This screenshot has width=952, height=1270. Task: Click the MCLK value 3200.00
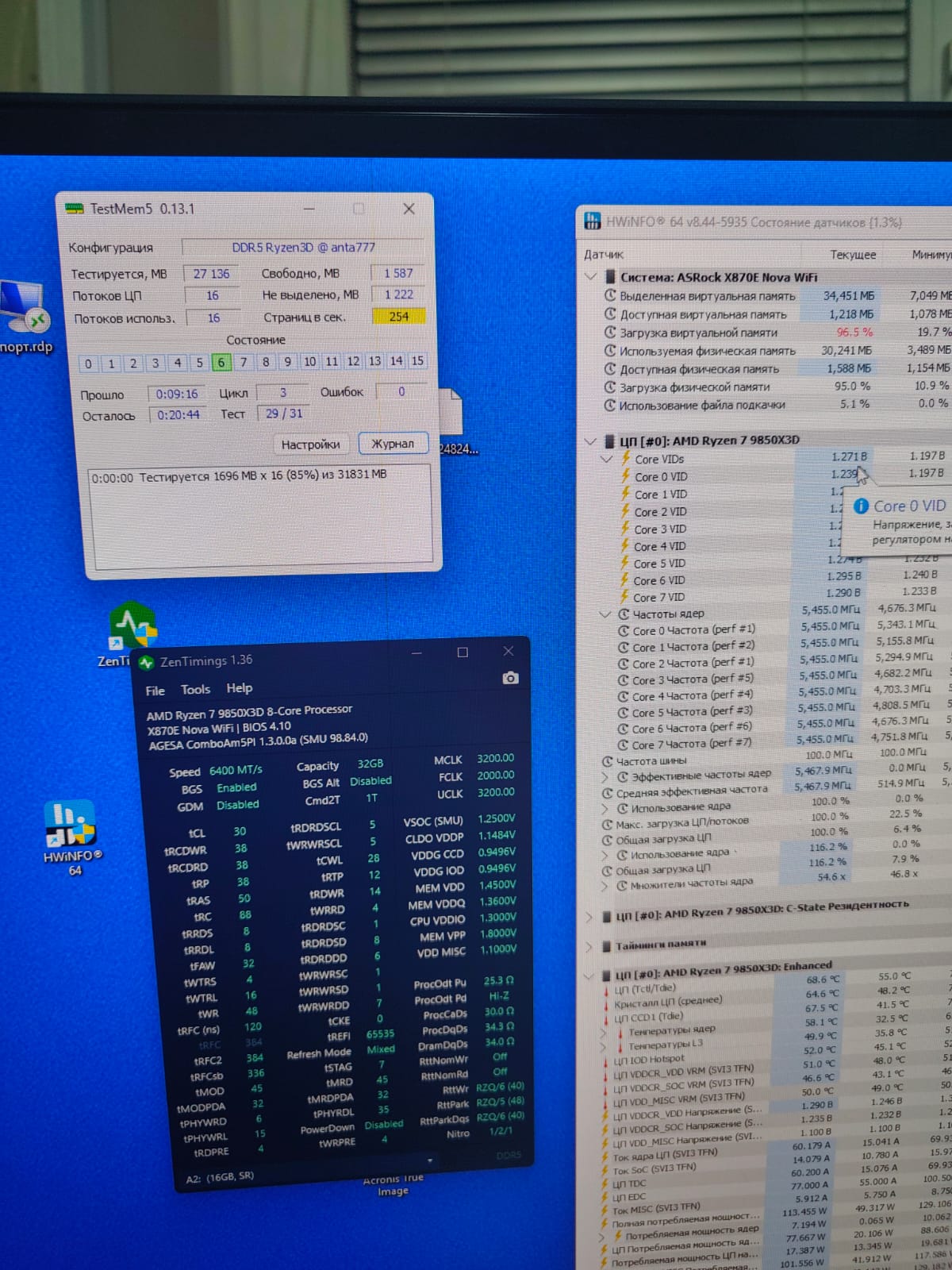495,758
